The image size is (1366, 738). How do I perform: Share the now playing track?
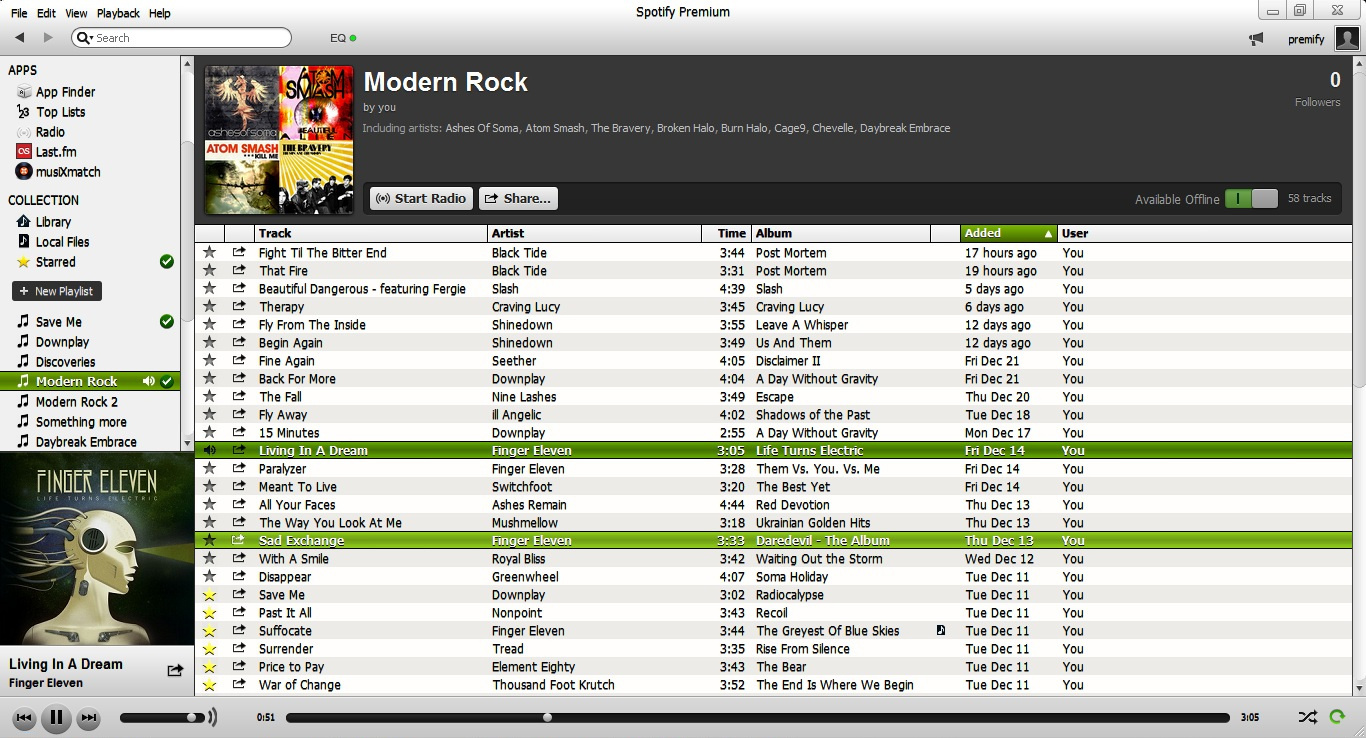click(x=175, y=671)
